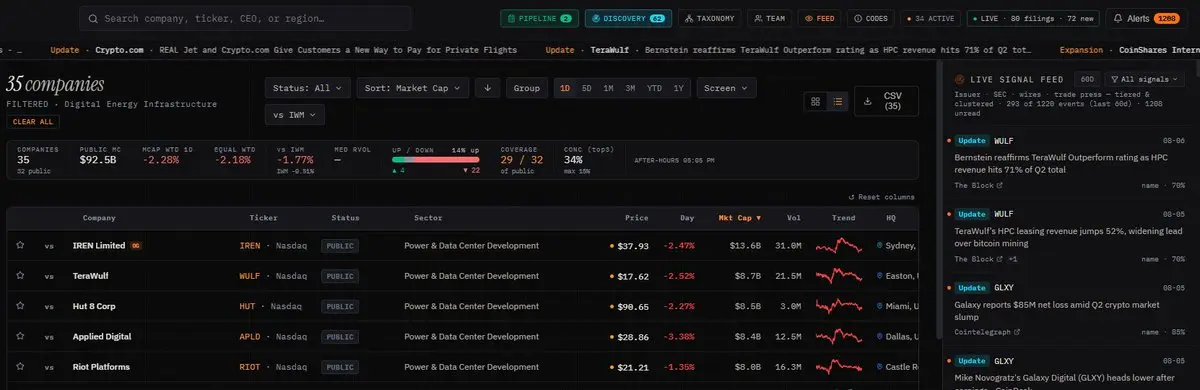Viewport: 1200px width, 390px height.
Task: Focus the company search field
Action: [245, 18]
